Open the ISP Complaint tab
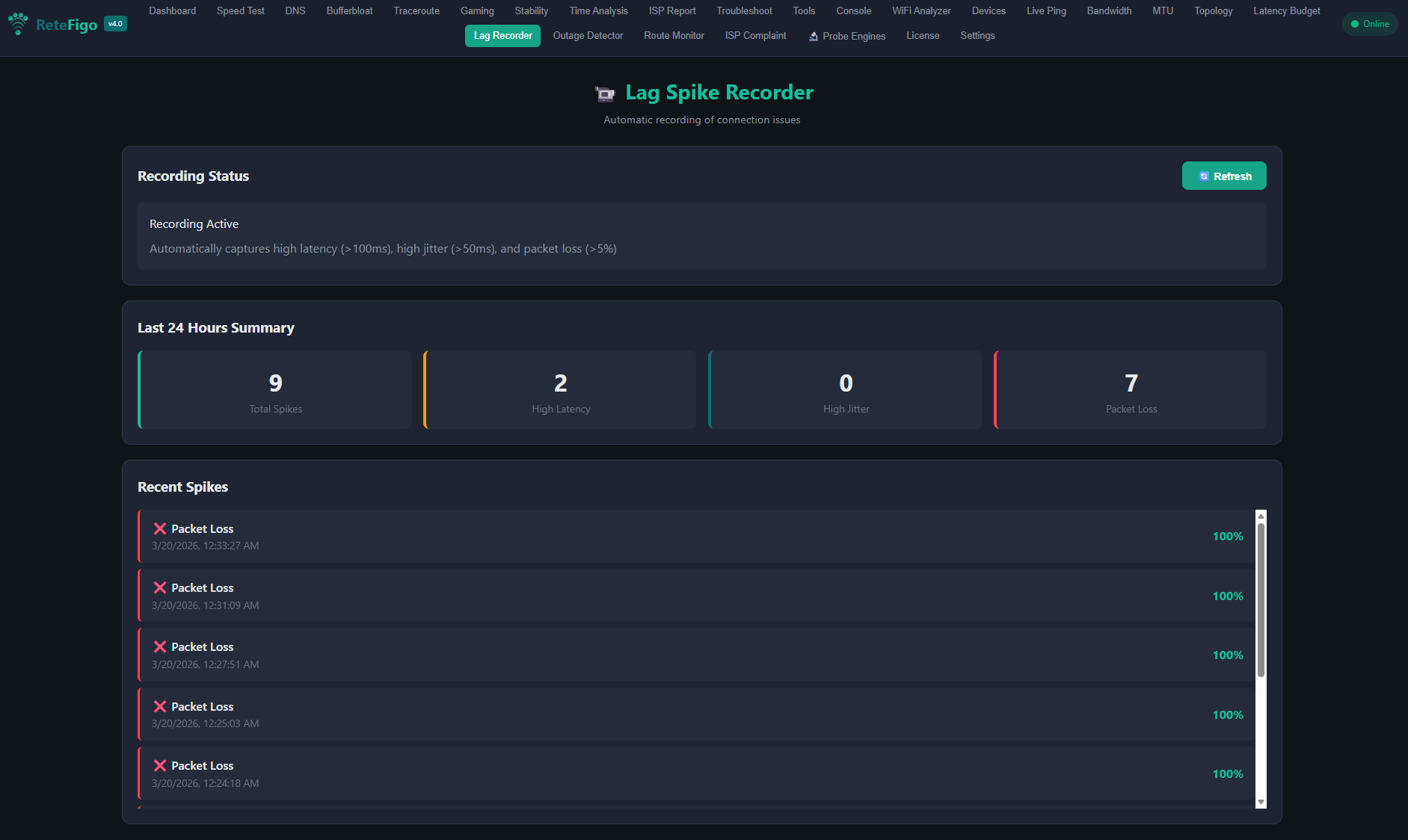This screenshot has width=1408, height=840. pos(755,36)
